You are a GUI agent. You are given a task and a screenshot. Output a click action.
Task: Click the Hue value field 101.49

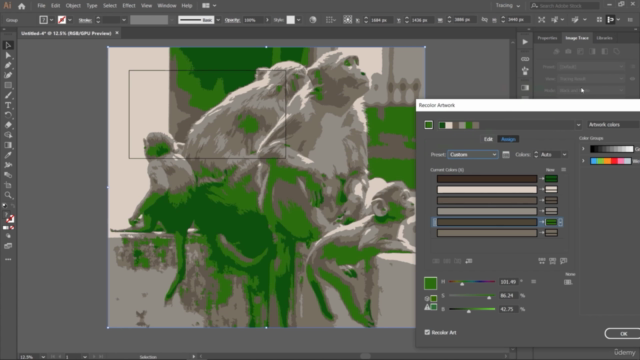(508, 282)
